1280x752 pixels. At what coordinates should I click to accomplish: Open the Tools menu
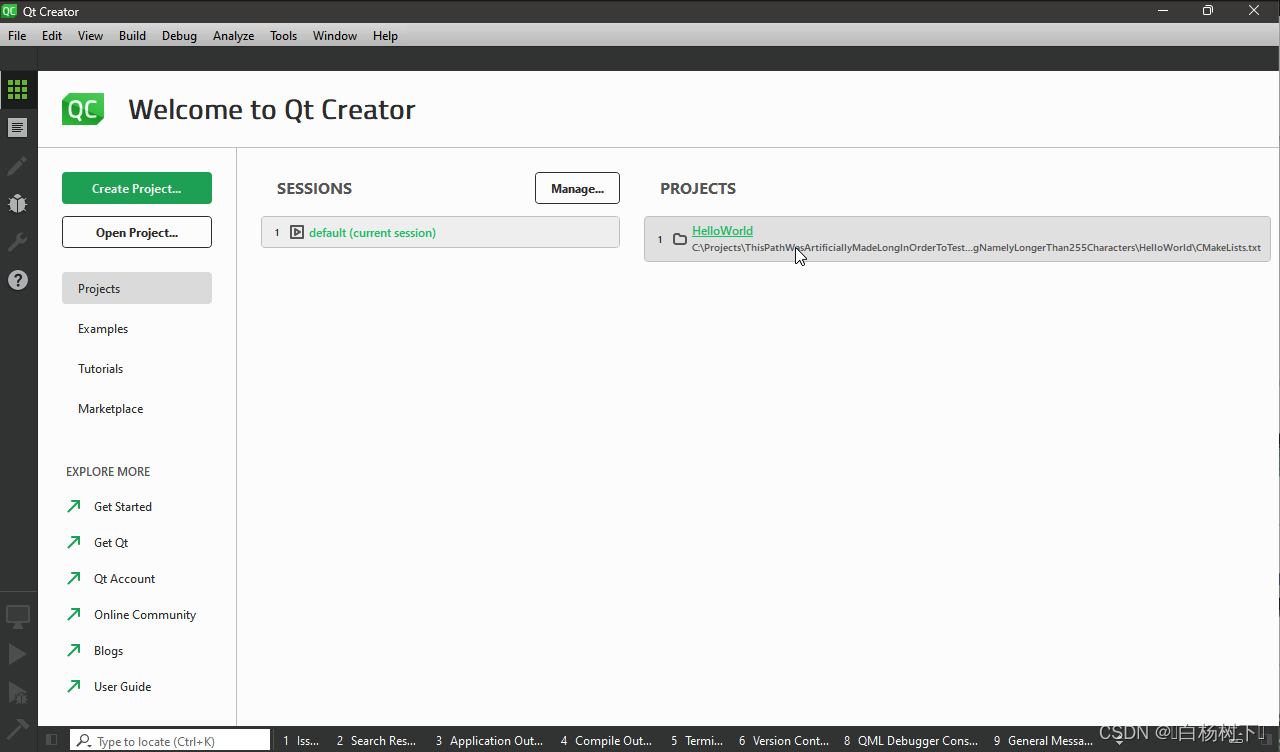283,35
